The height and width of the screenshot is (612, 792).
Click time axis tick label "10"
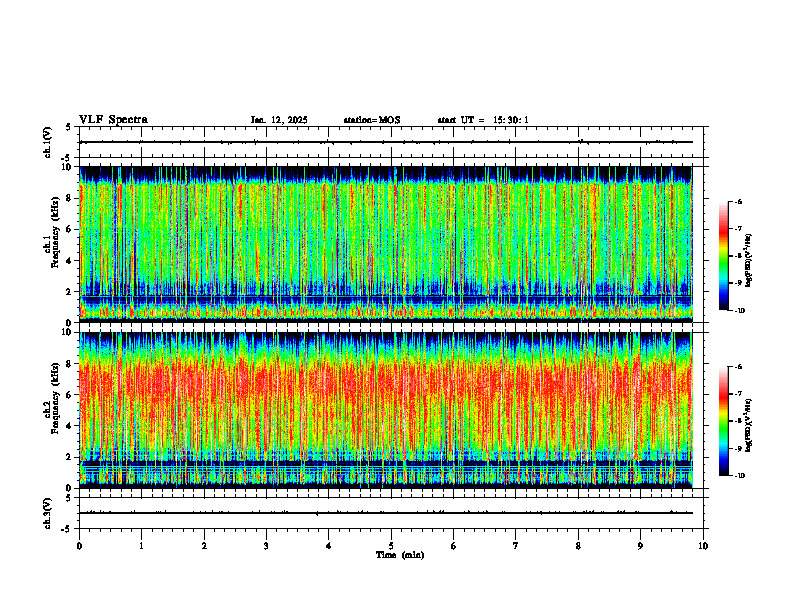(x=703, y=546)
